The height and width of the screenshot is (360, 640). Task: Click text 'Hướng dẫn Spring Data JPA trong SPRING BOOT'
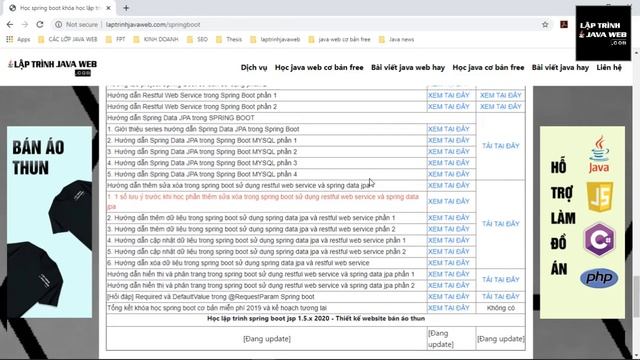click(x=181, y=118)
